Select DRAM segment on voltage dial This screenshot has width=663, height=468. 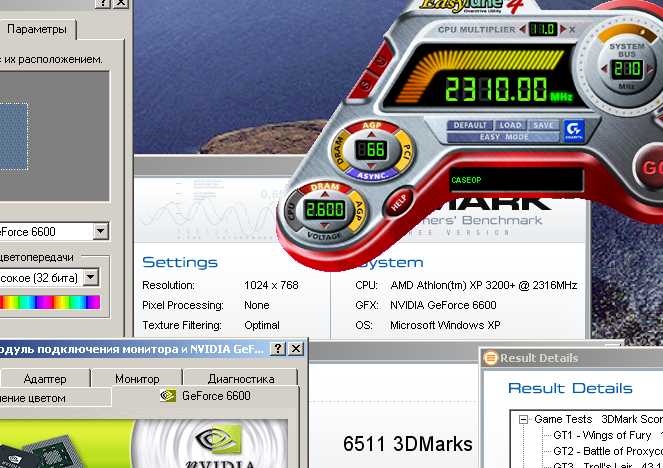323,187
